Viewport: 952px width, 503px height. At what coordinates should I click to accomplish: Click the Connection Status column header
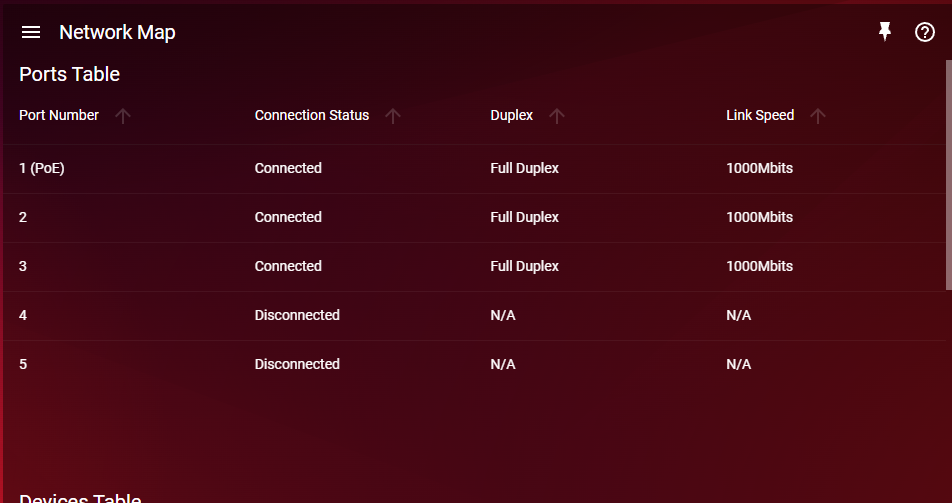click(x=311, y=115)
